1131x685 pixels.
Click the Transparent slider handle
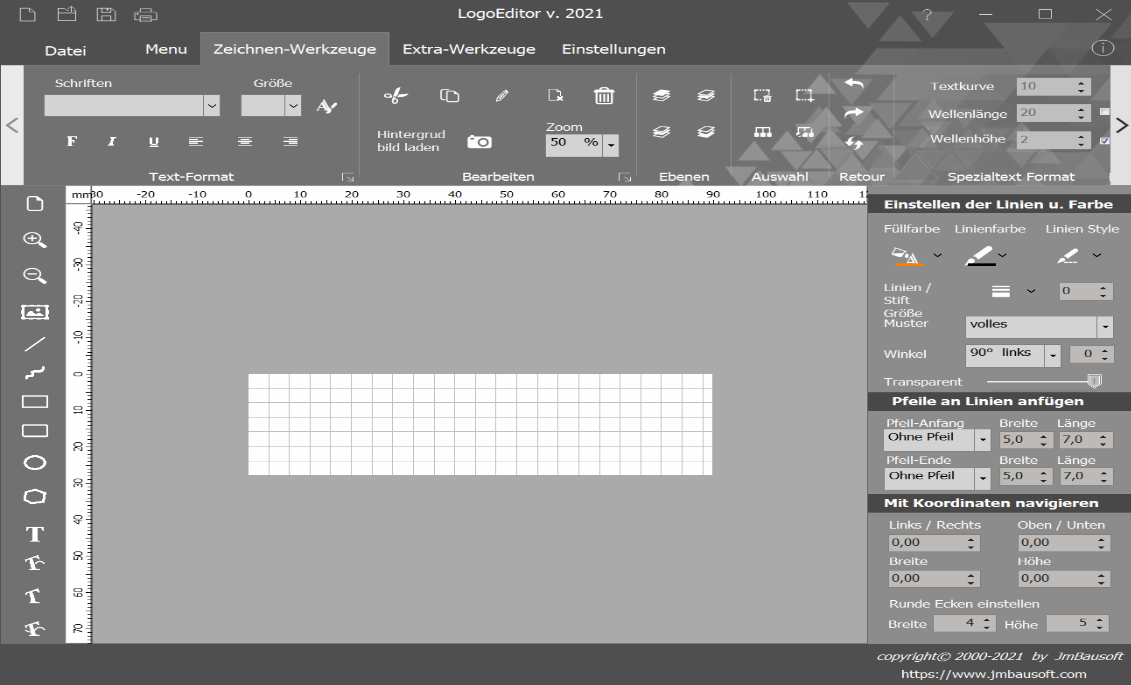point(1094,381)
